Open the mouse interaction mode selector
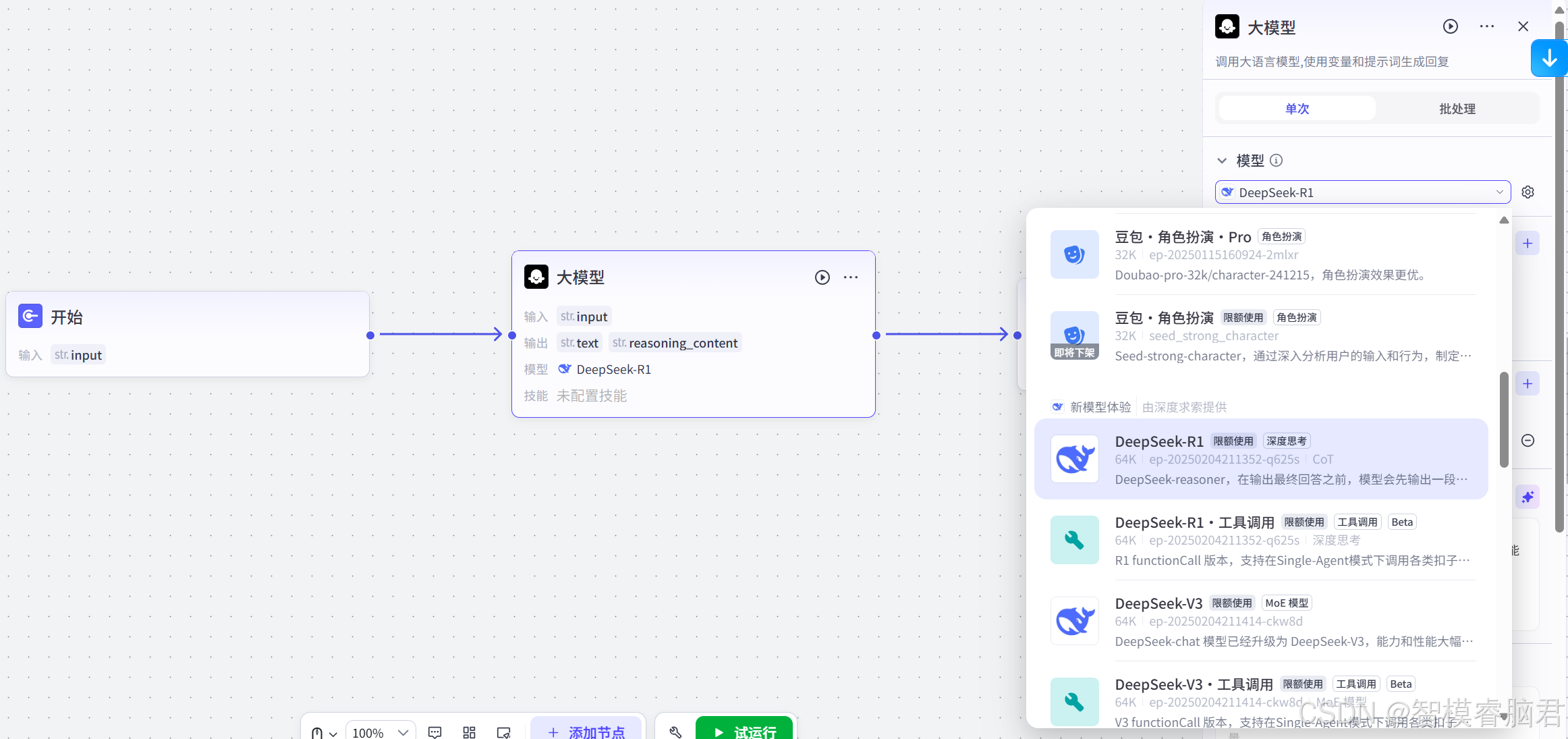This screenshot has width=1568, height=739. click(323, 732)
